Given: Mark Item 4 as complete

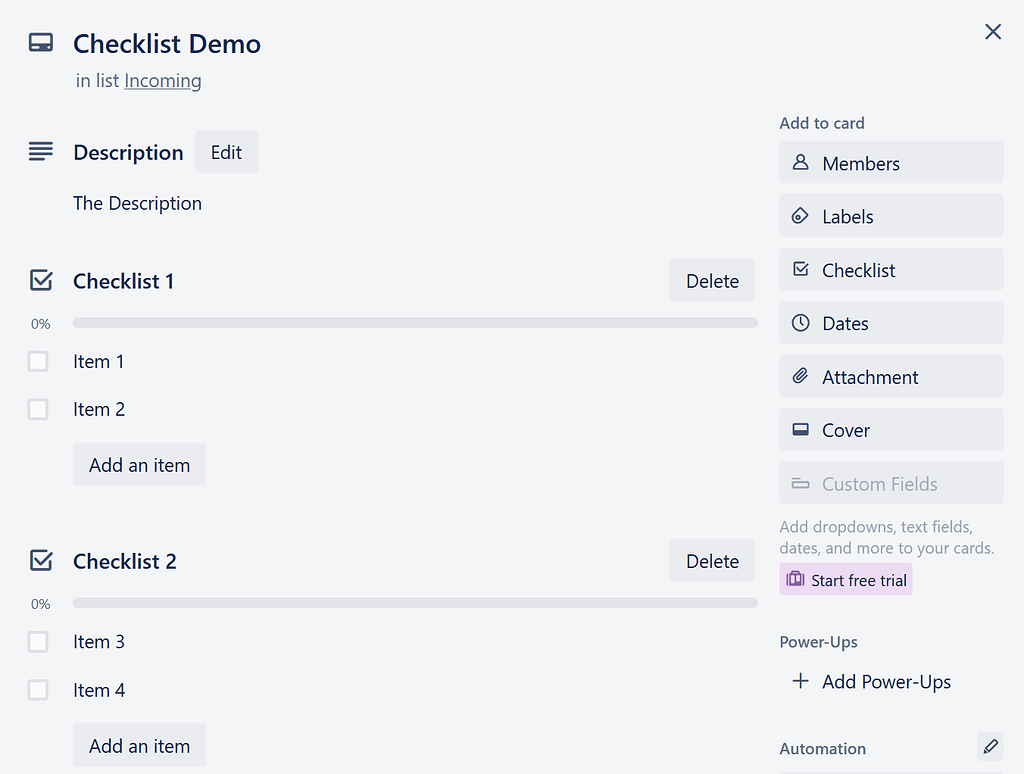Looking at the screenshot, I should [37, 690].
